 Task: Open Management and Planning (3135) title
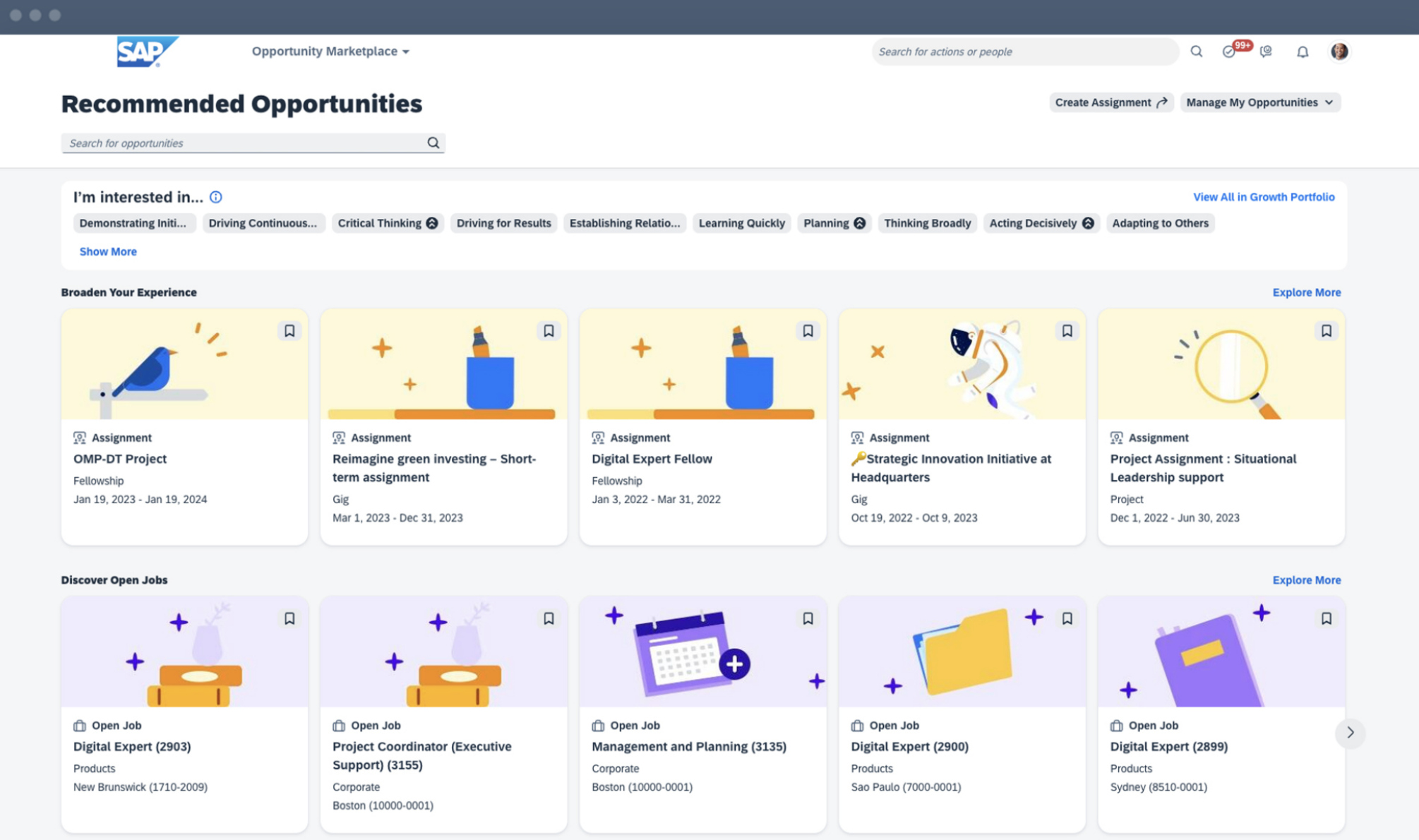click(689, 747)
